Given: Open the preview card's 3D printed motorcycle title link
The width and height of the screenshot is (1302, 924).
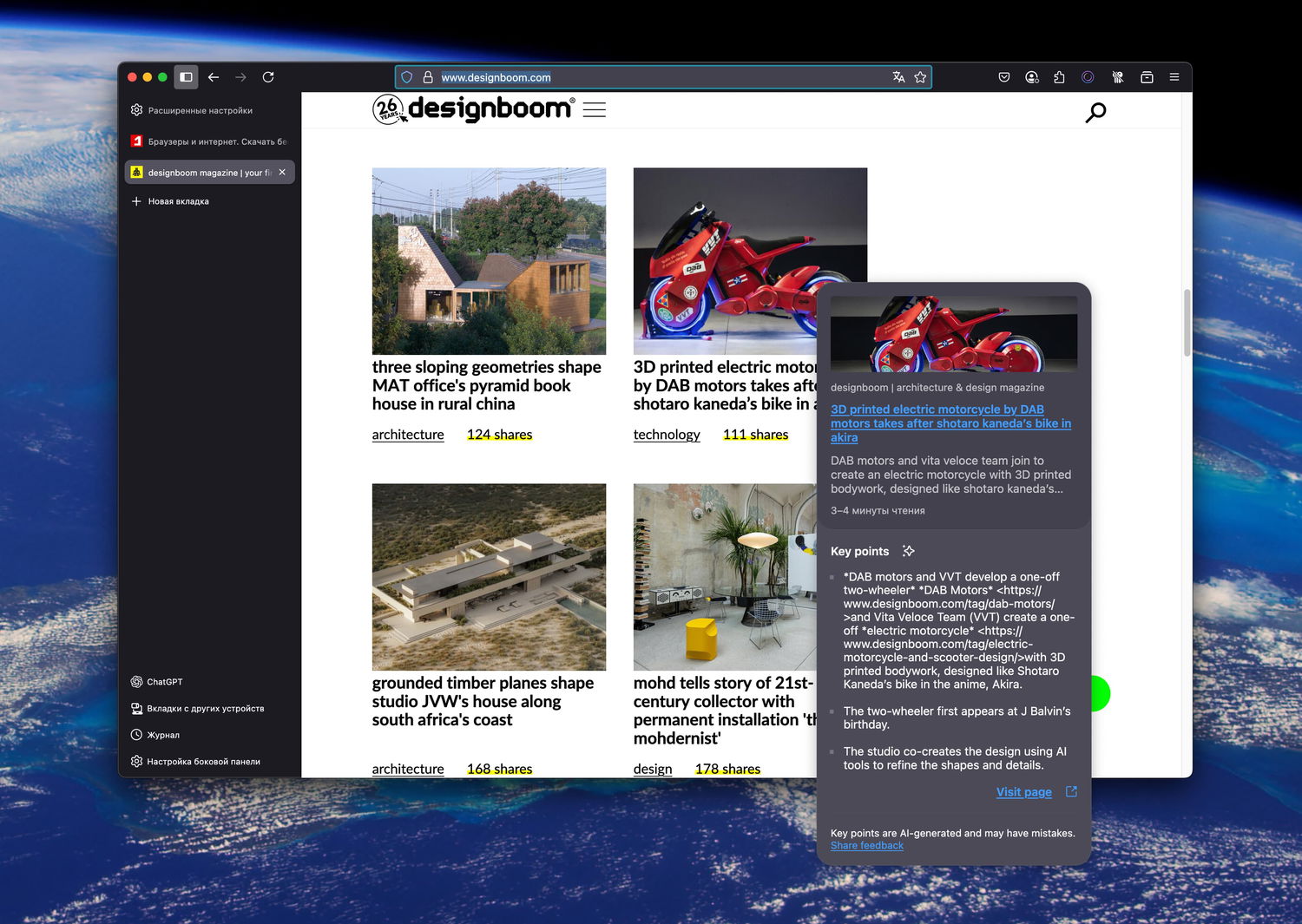Looking at the screenshot, I should pos(950,423).
